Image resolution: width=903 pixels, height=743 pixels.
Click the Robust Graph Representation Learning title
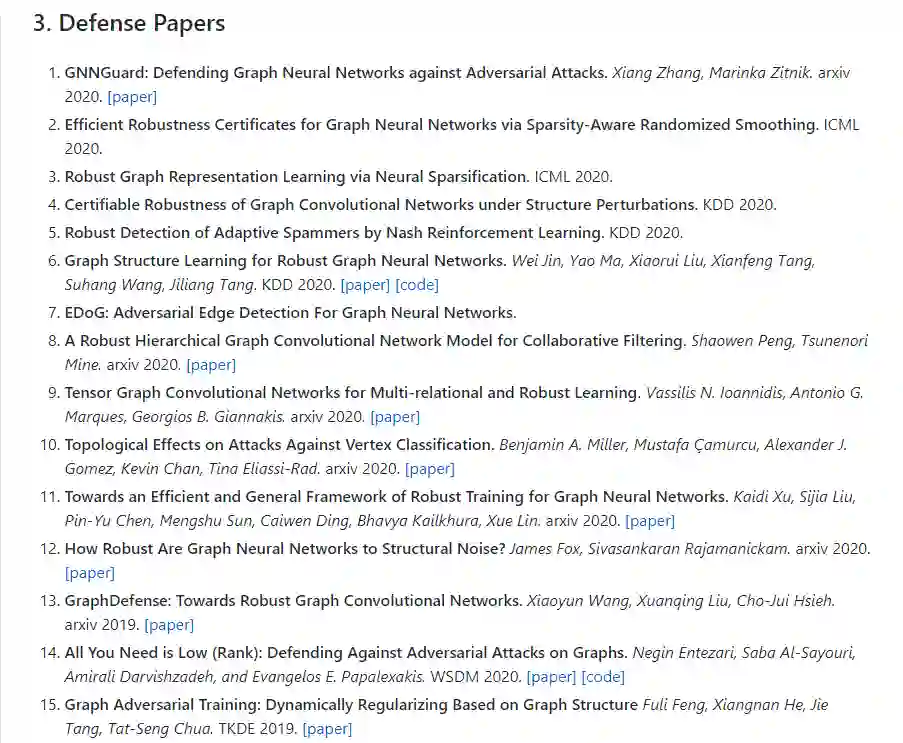click(x=296, y=177)
